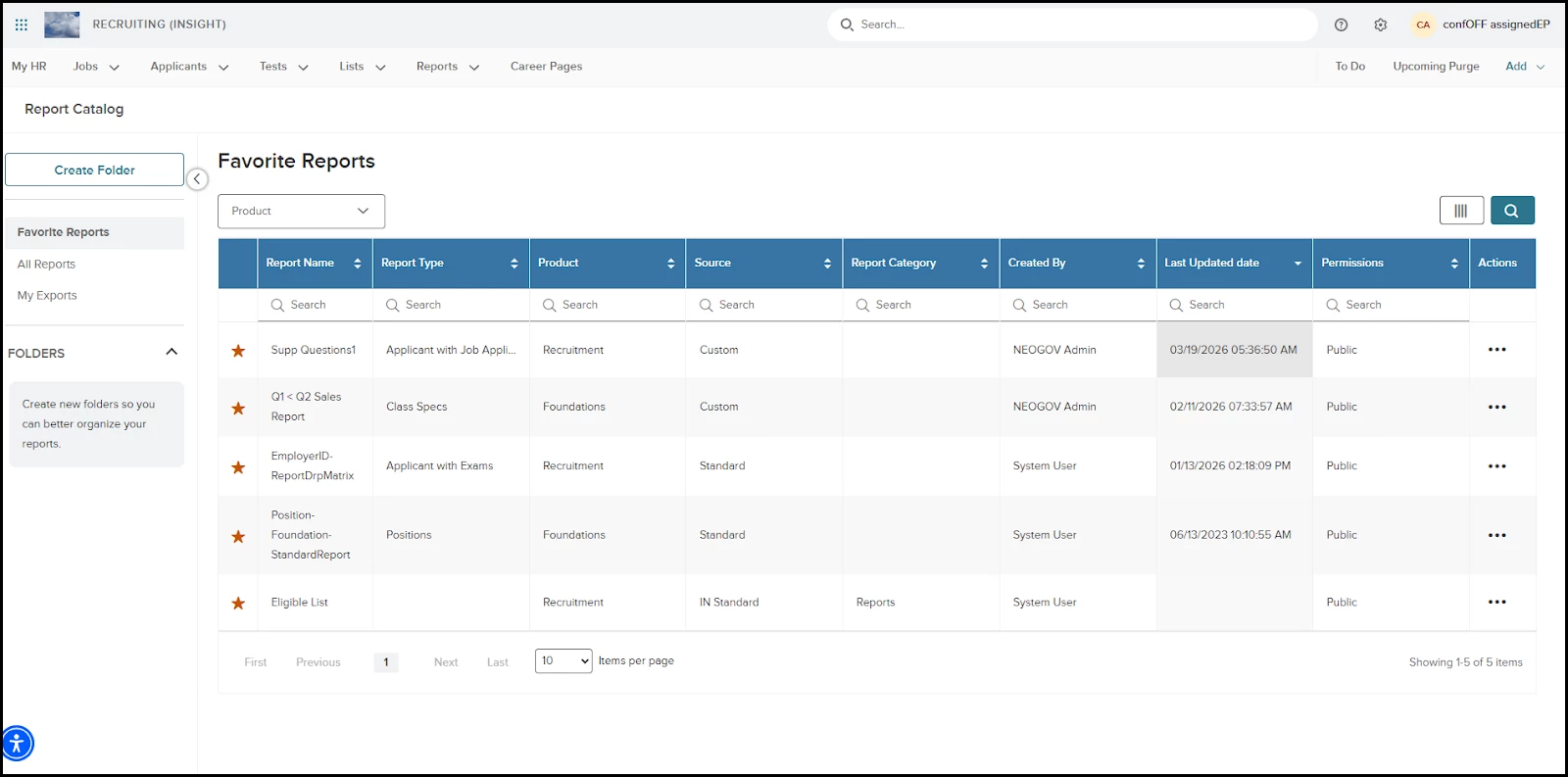Unfavorite the Eligible List star

[238, 604]
